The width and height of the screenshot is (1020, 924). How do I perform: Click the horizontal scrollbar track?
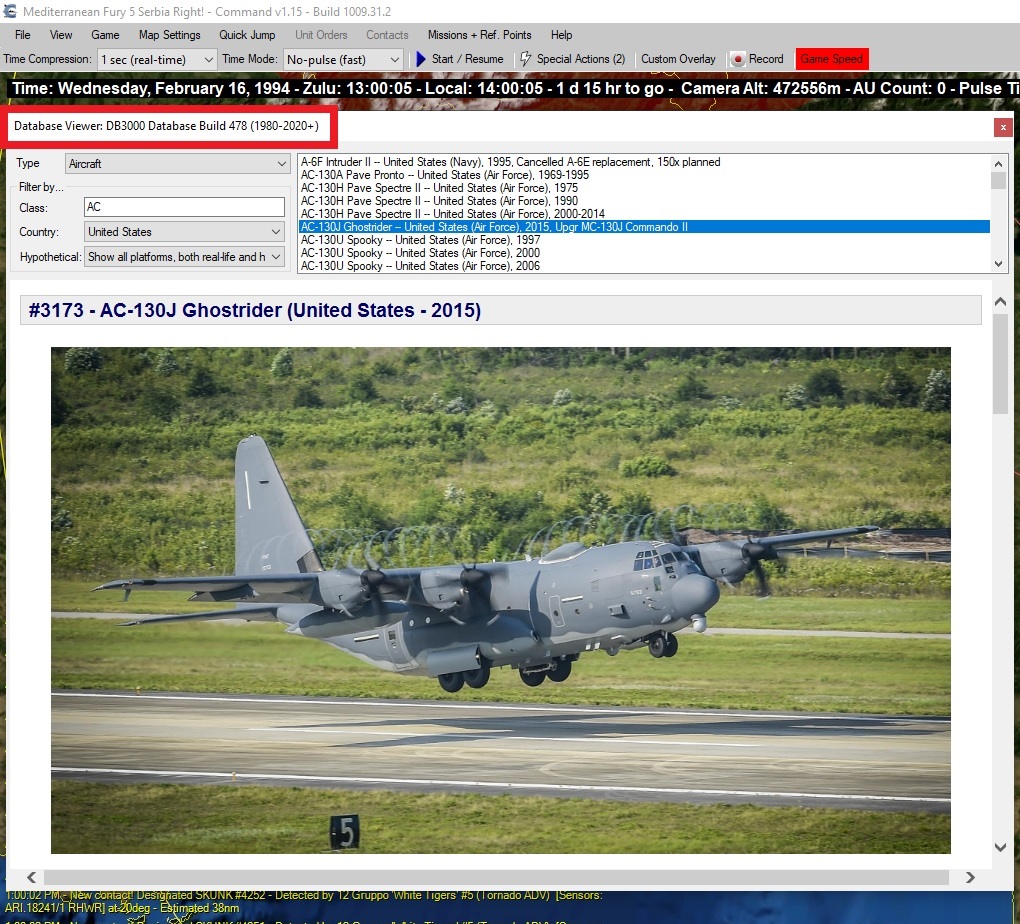point(497,877)
